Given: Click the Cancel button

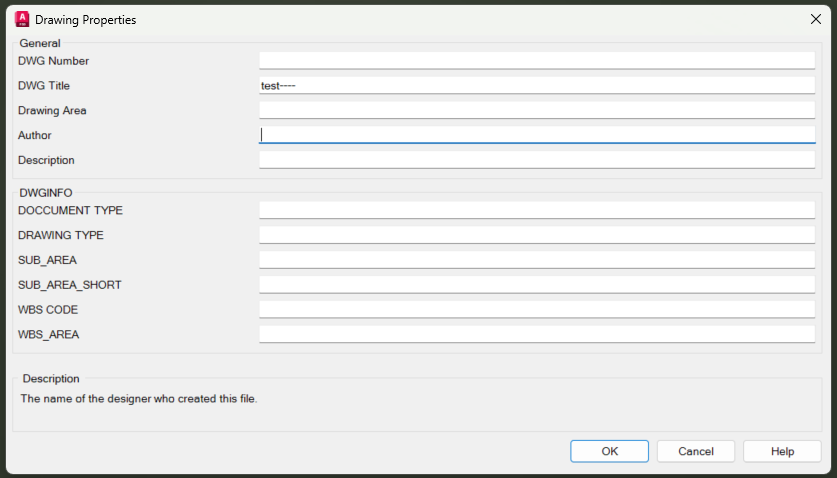Looking at the screenshot, I should 696,451.
